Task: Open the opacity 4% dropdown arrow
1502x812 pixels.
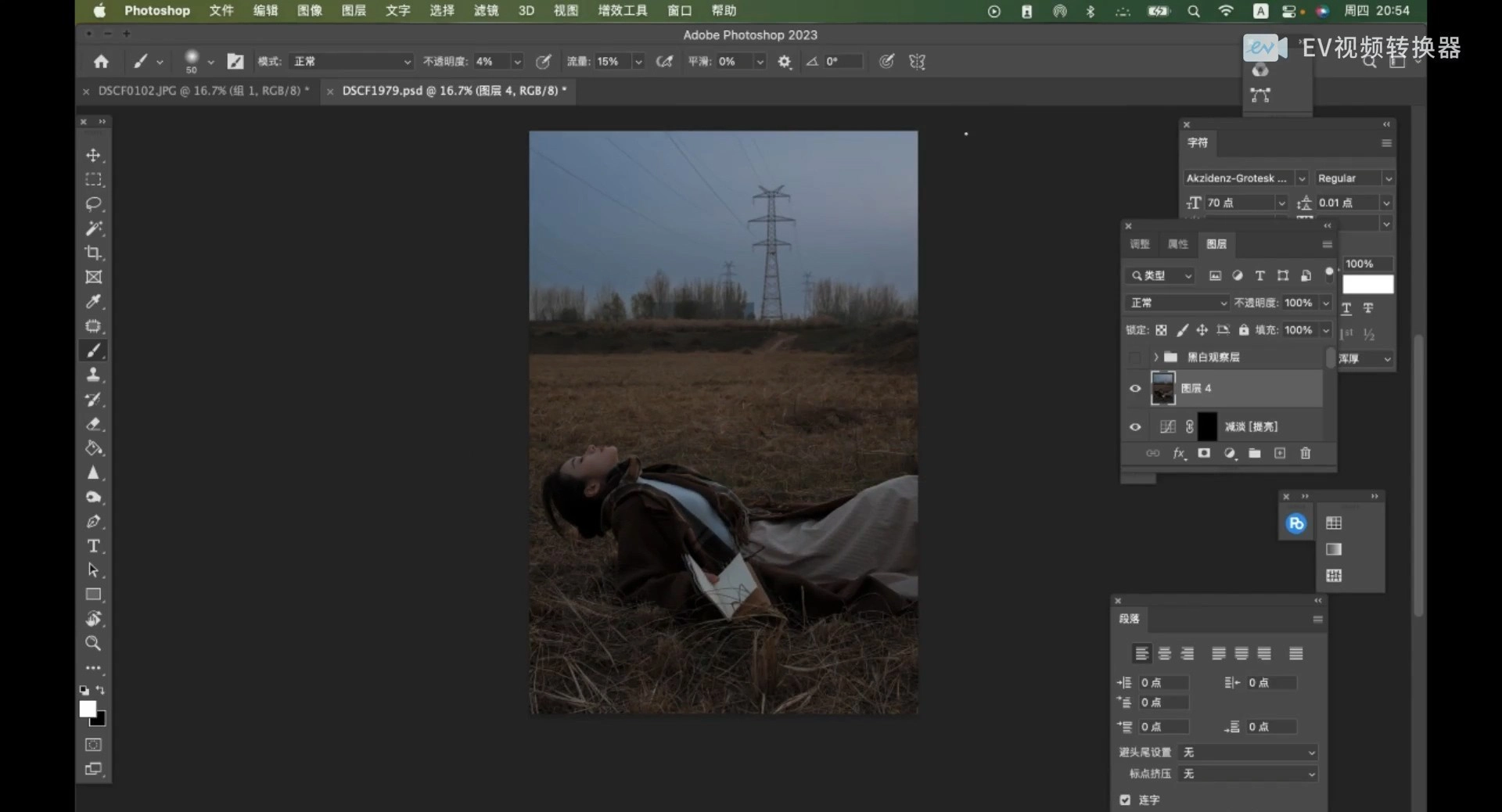Action: 517,61
